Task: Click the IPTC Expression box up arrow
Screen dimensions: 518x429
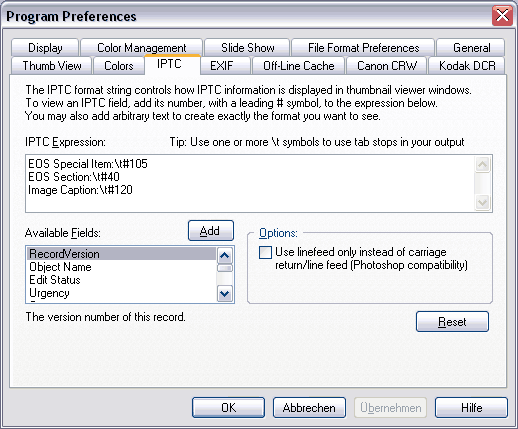Action: coord(482,164)
